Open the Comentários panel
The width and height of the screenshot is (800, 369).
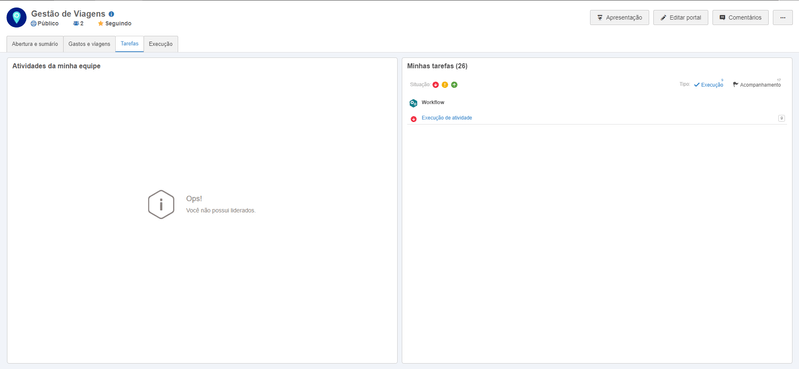pos(740,17)
